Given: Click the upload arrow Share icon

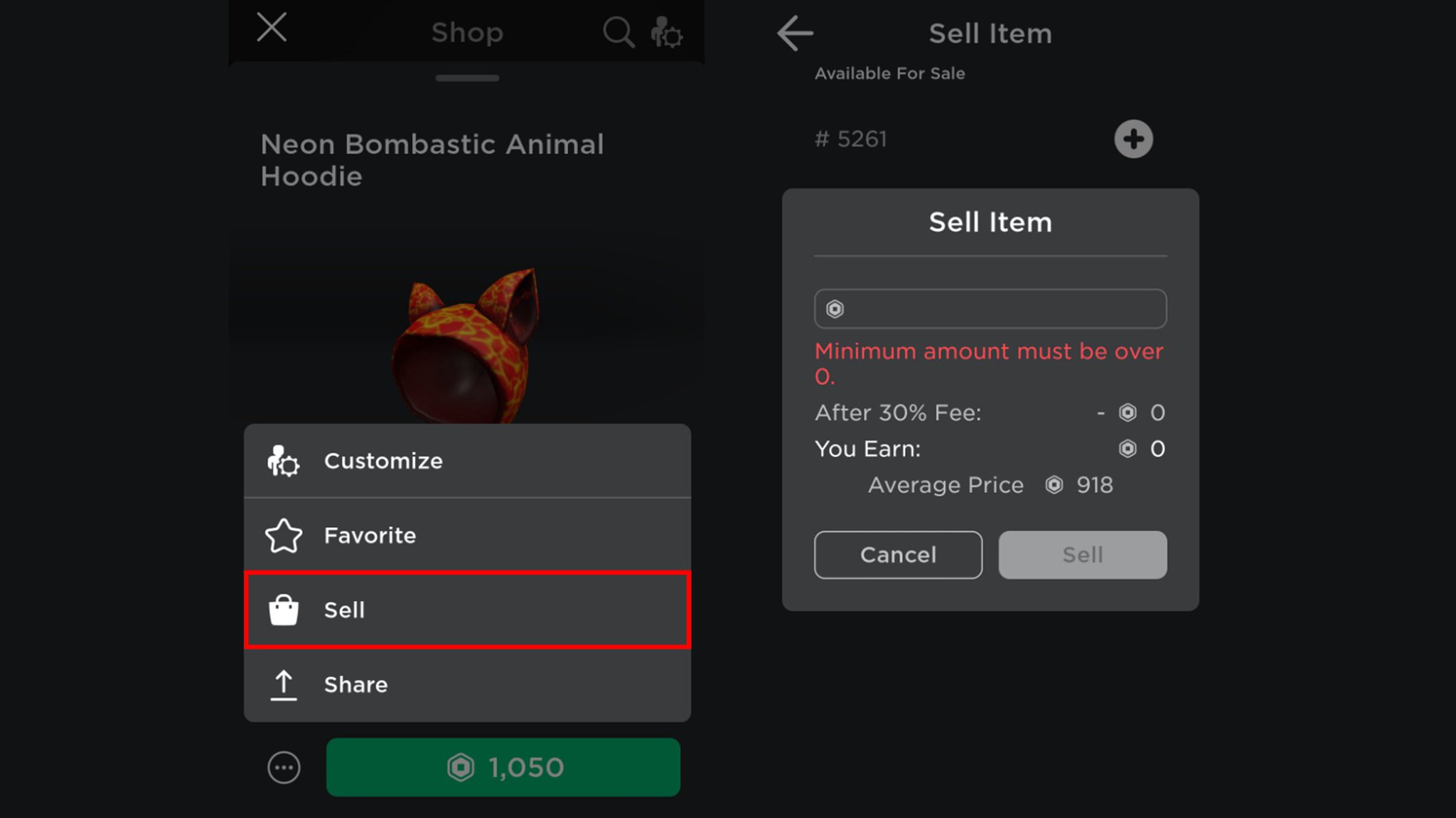Looking at the screenshot, I should 283,685.
